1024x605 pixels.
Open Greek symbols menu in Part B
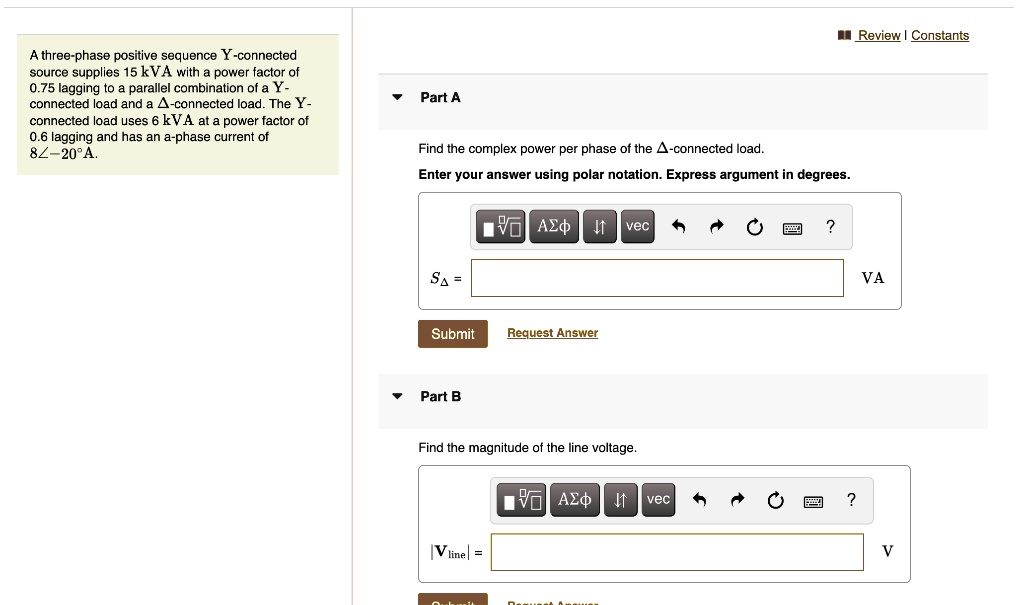click(574, 499)
